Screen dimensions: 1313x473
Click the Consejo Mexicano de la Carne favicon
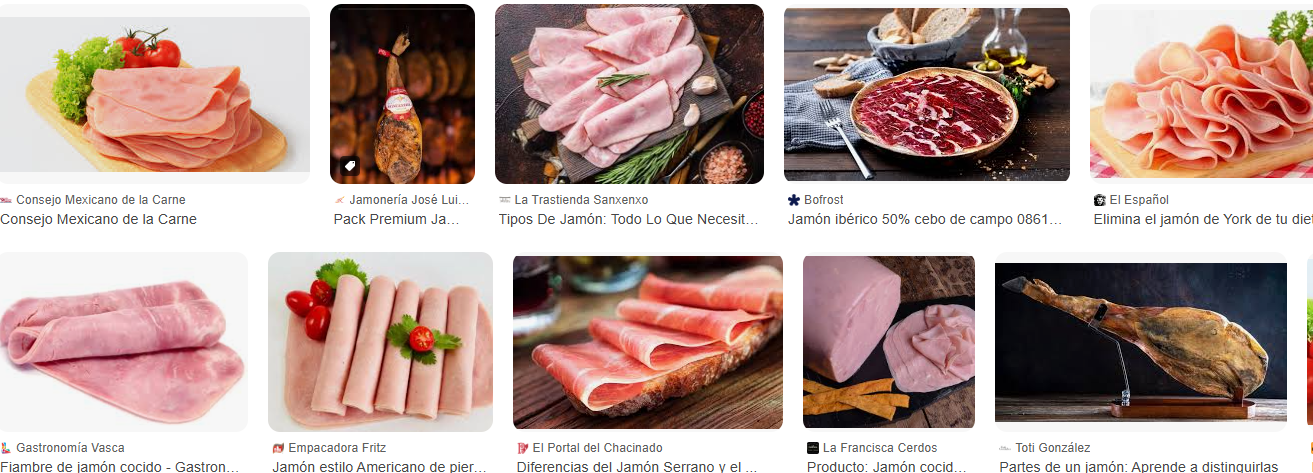pyautogui.click(x=6, y=200)
